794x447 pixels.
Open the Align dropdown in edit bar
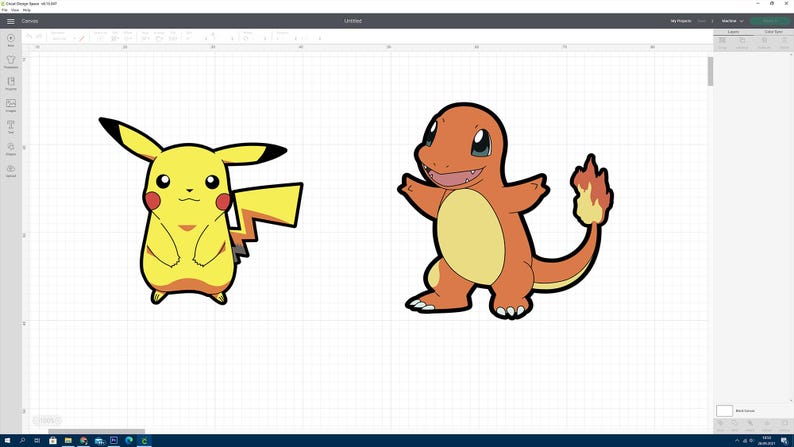tap(145, 38)
